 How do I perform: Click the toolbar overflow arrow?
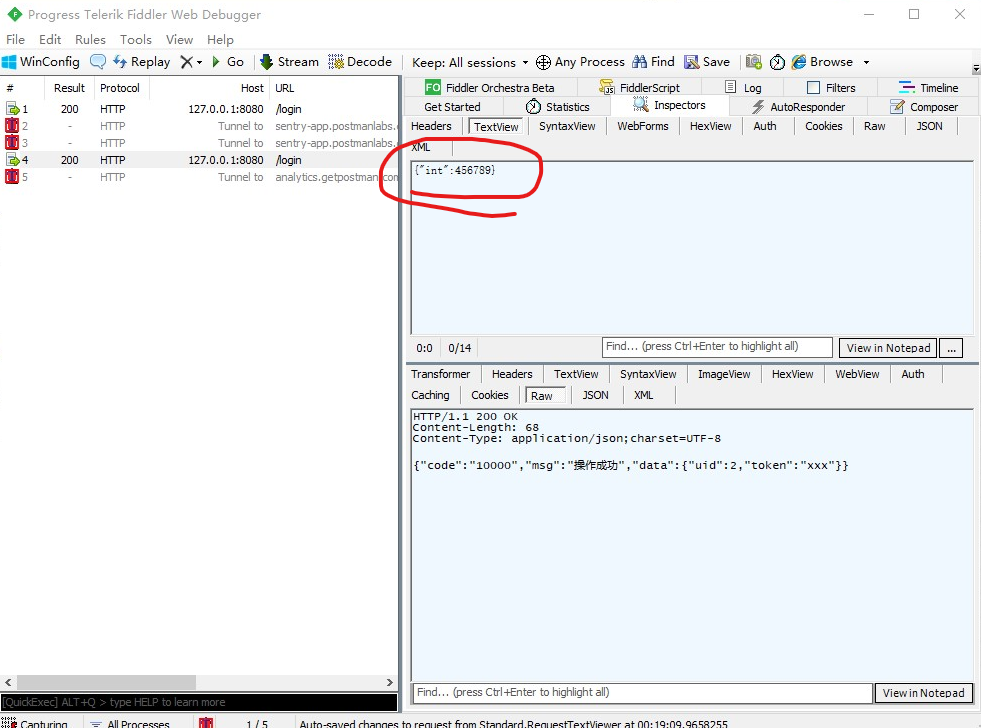pos(976,68)
